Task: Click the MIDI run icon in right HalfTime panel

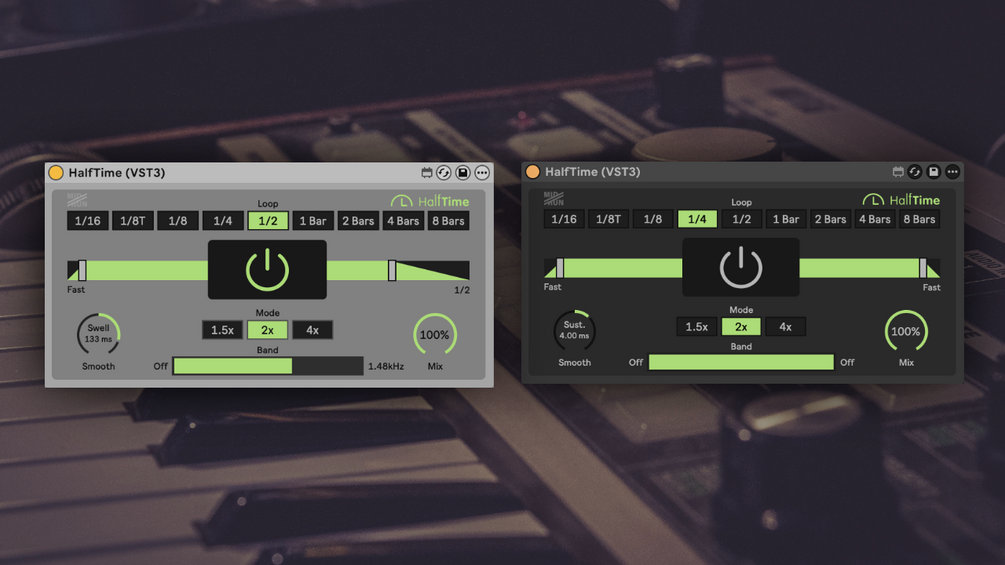Action: pyautogui.click(x=553, y=198)
